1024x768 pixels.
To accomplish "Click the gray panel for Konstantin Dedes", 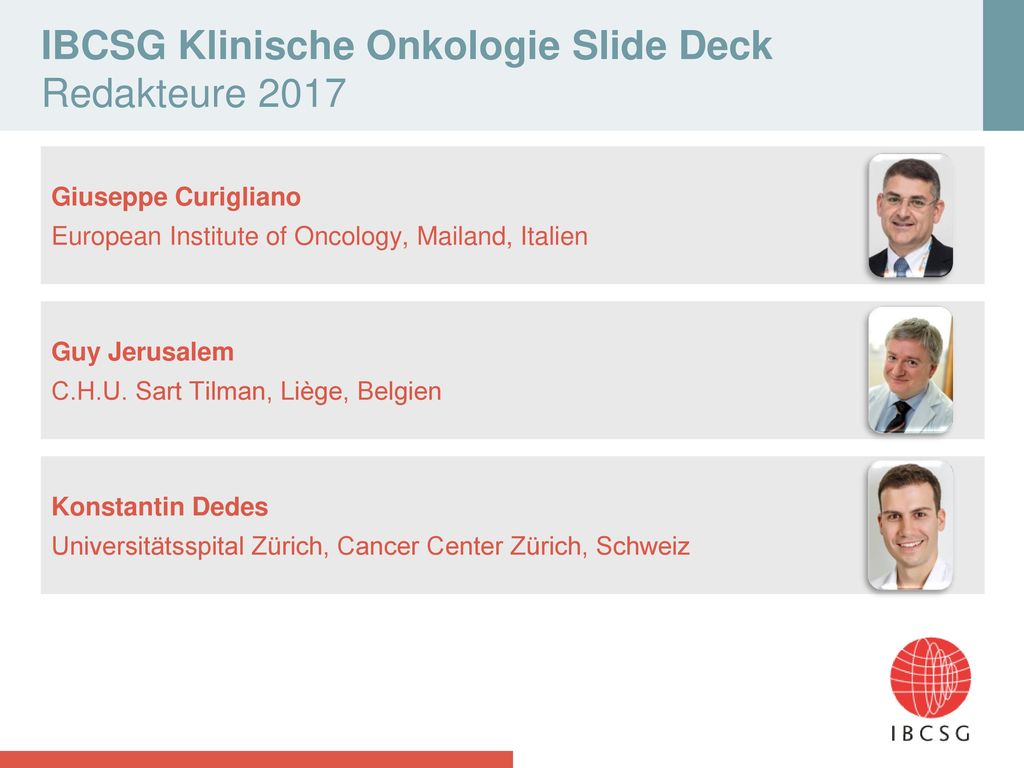I will 512,525.
